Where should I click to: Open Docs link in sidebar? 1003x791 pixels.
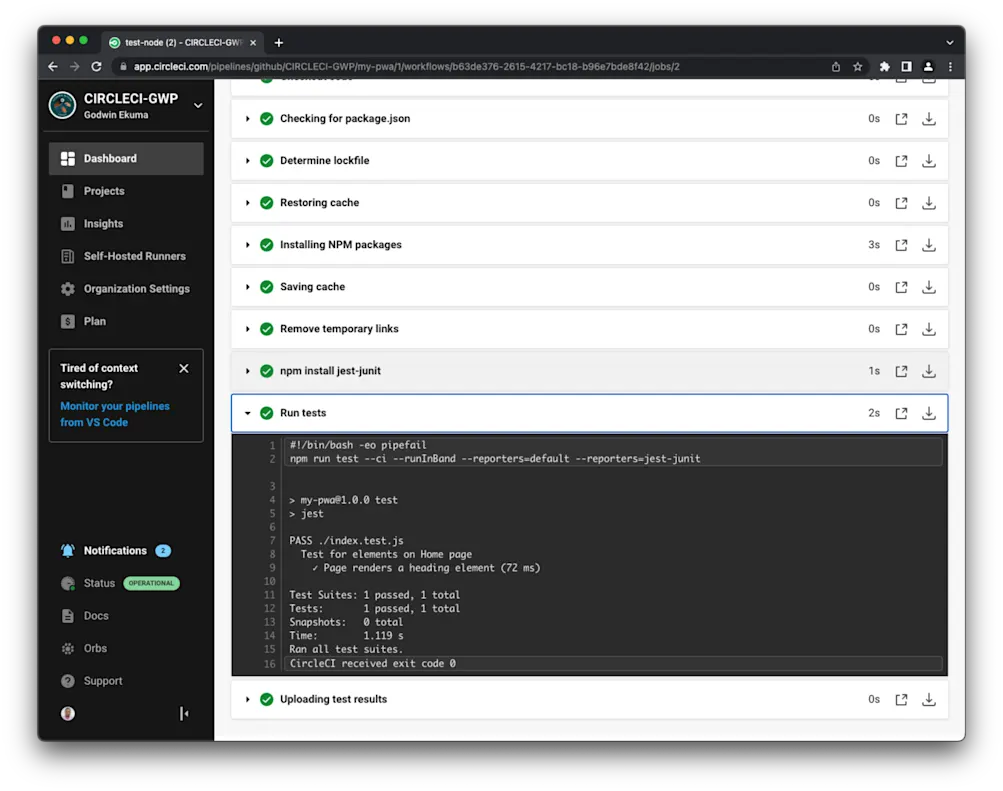(96, 616)
